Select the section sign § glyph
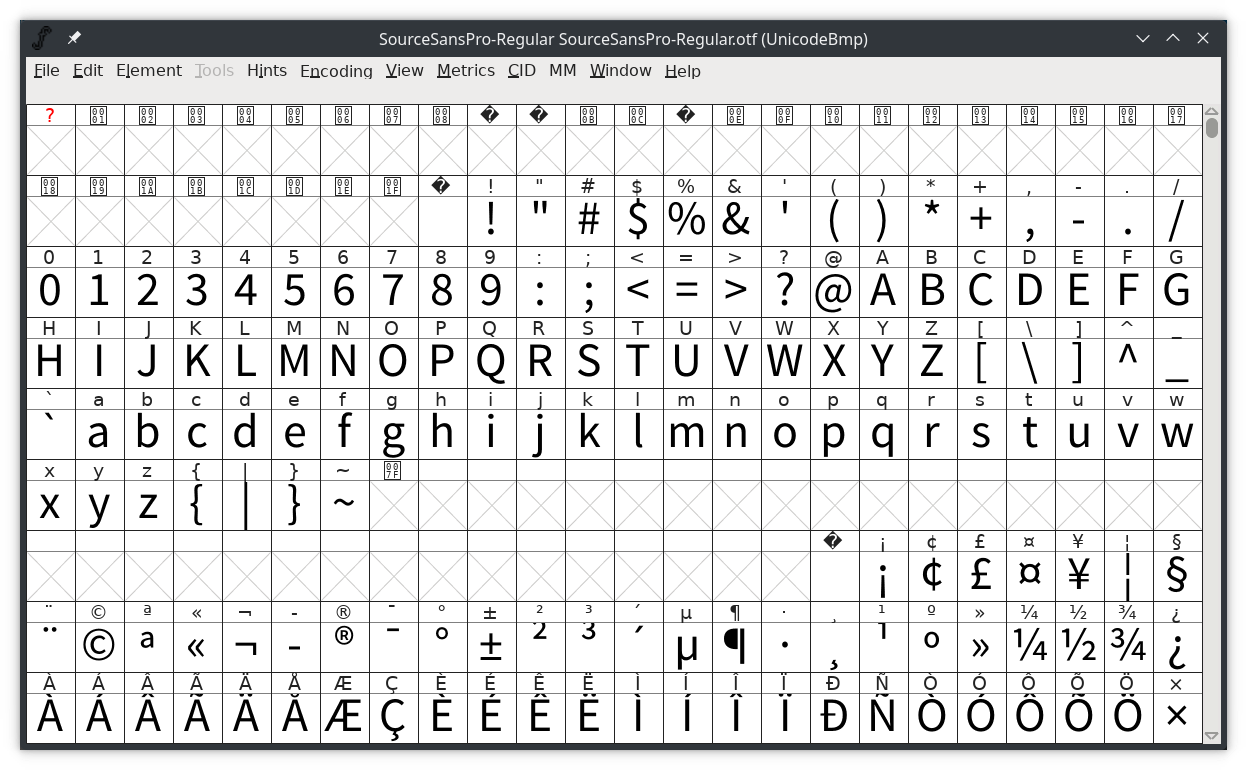The image size is (1247, 770). click(1177, 576)
